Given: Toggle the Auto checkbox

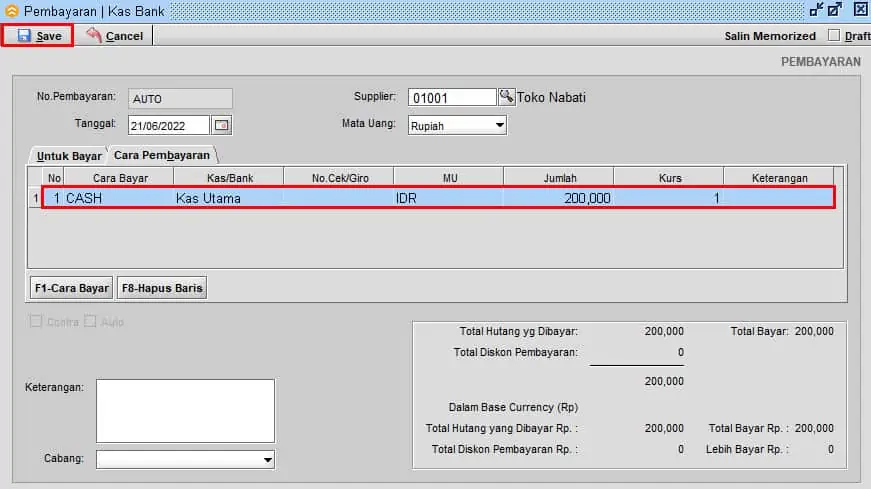Looking at the screenshot, I should pos(90,321).
